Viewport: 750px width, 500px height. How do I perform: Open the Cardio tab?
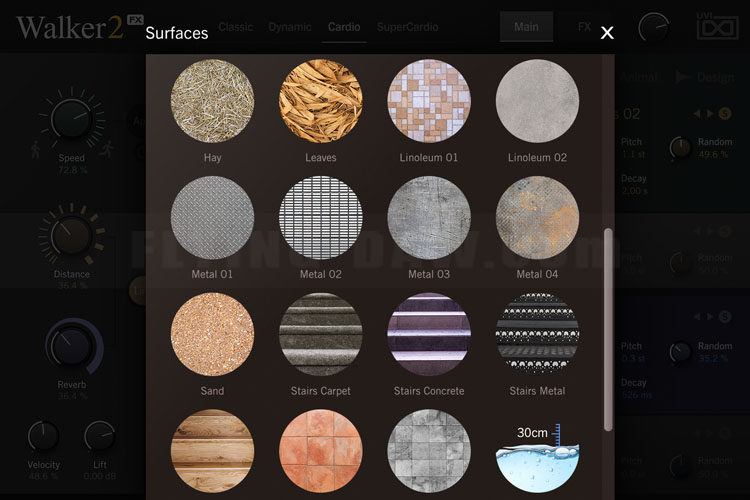point(344,27)
